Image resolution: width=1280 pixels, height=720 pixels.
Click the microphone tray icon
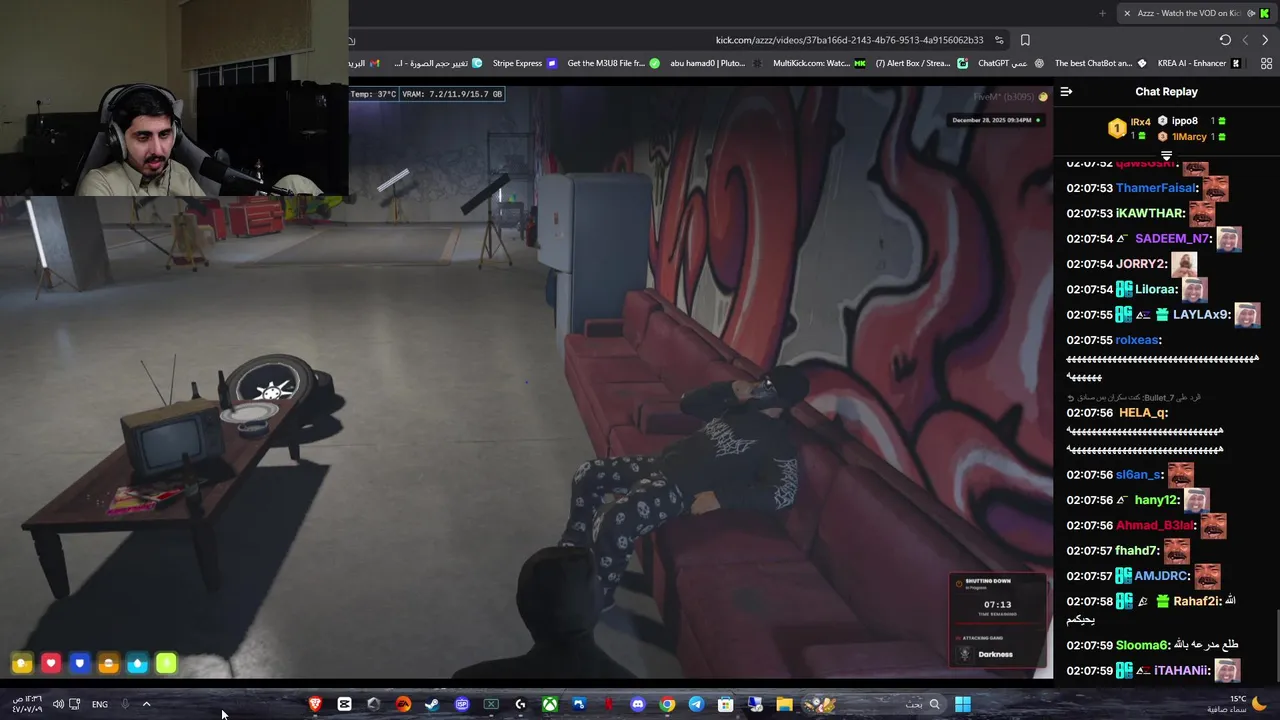pyautogui.click(x=125, y=704)
